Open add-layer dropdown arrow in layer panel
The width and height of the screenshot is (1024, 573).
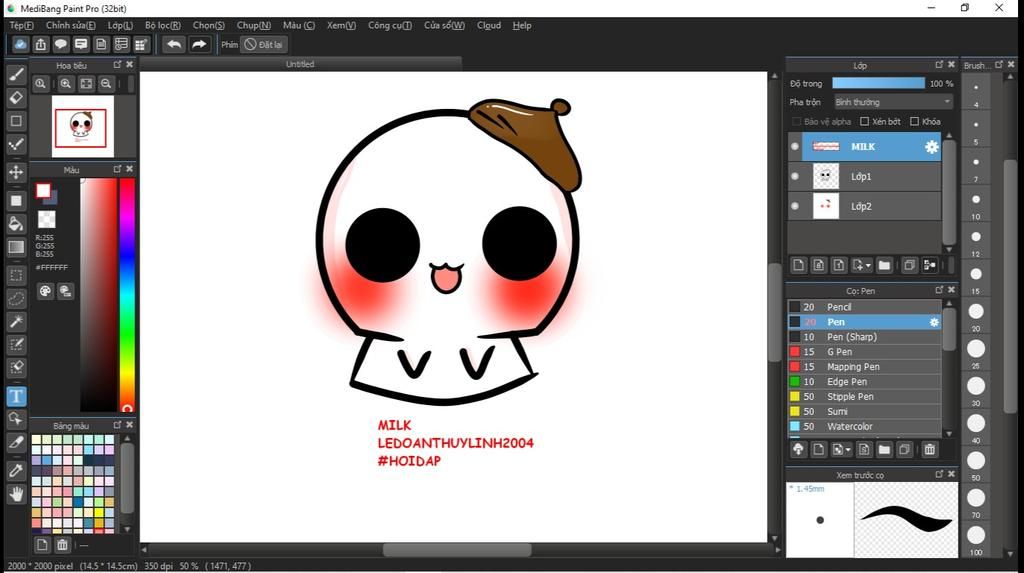869,267
